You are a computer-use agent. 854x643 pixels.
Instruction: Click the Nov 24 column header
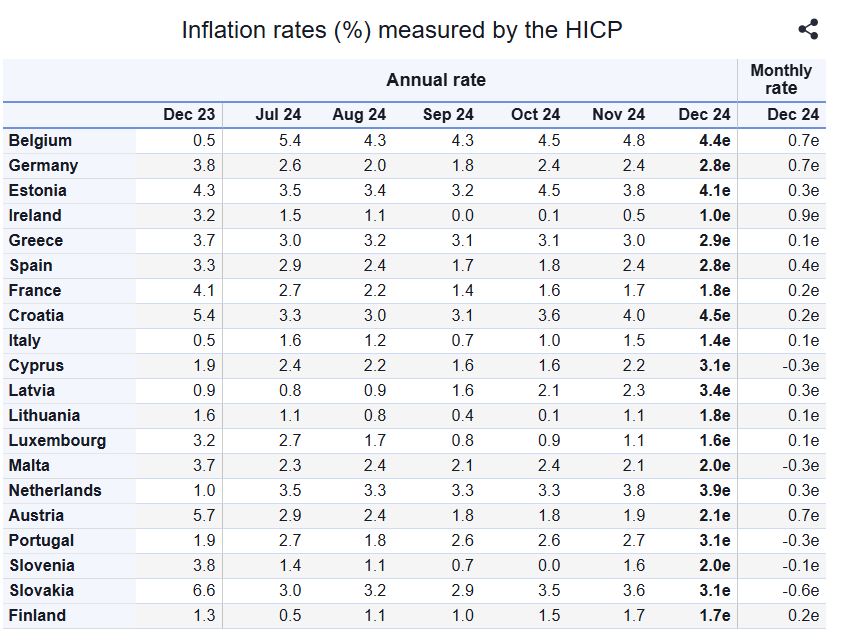pyautogui.click(x=618, y=114)
